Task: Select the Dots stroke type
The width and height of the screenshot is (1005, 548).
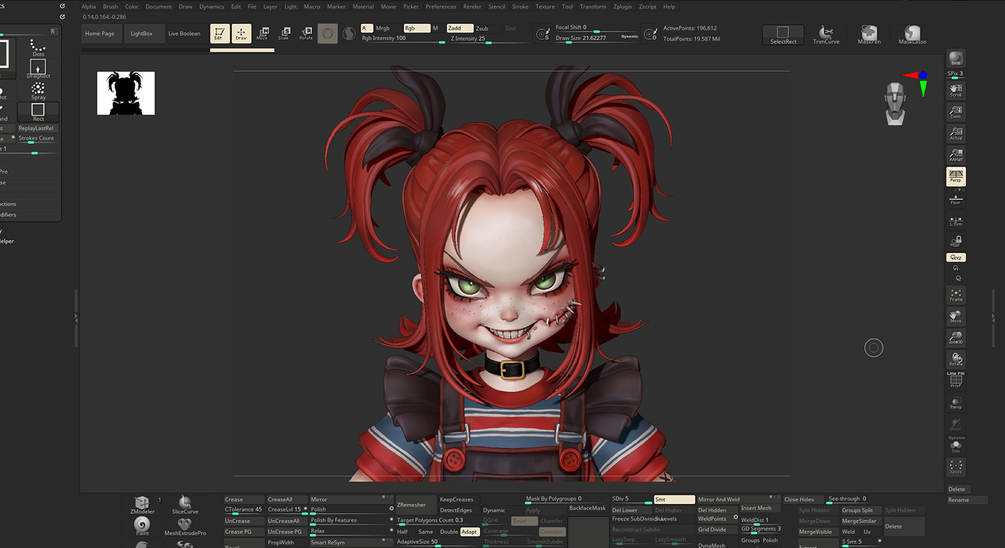Action: tap(38, 48)
